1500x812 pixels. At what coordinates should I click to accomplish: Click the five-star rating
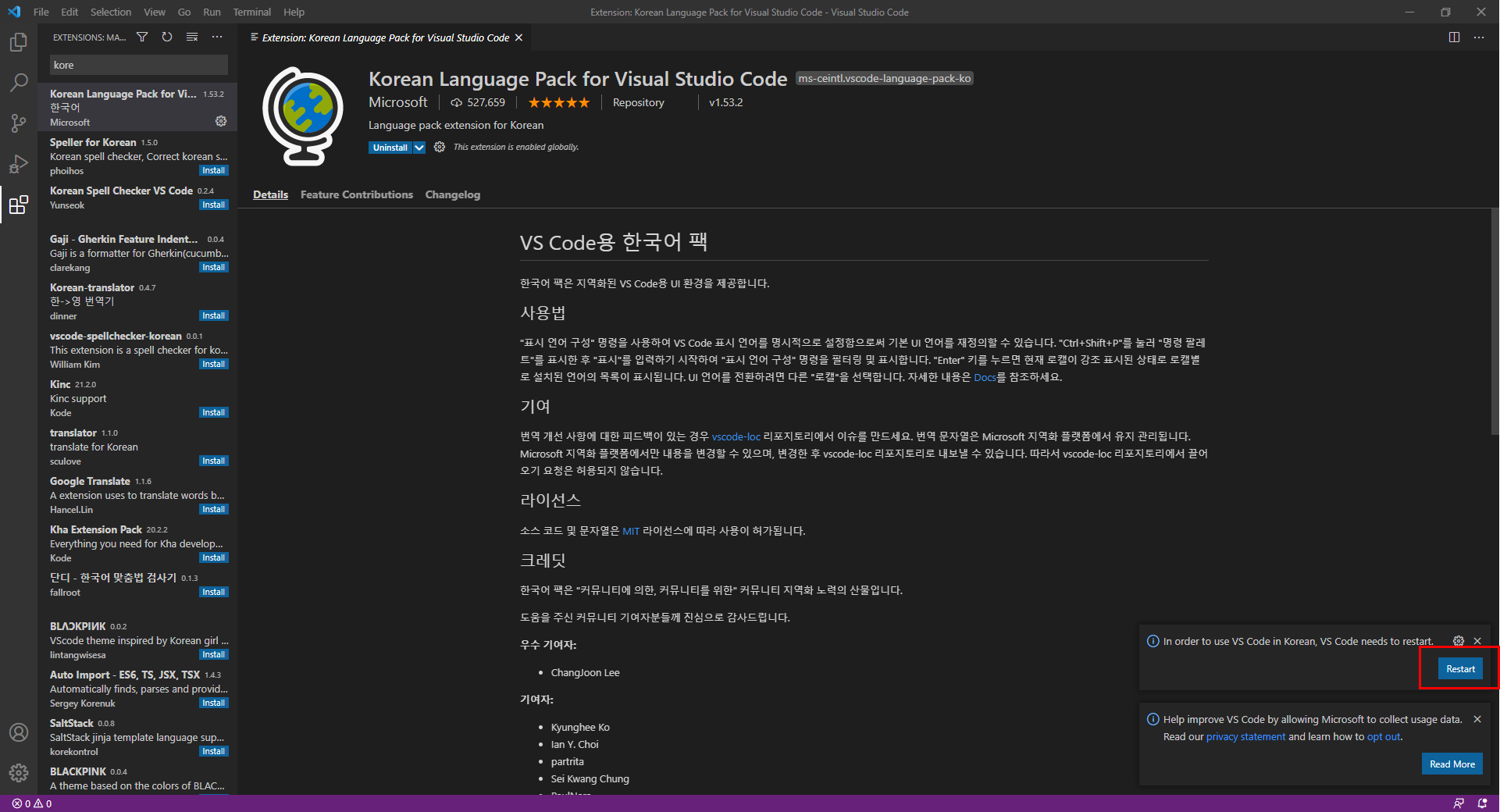(x=558, y=102)
